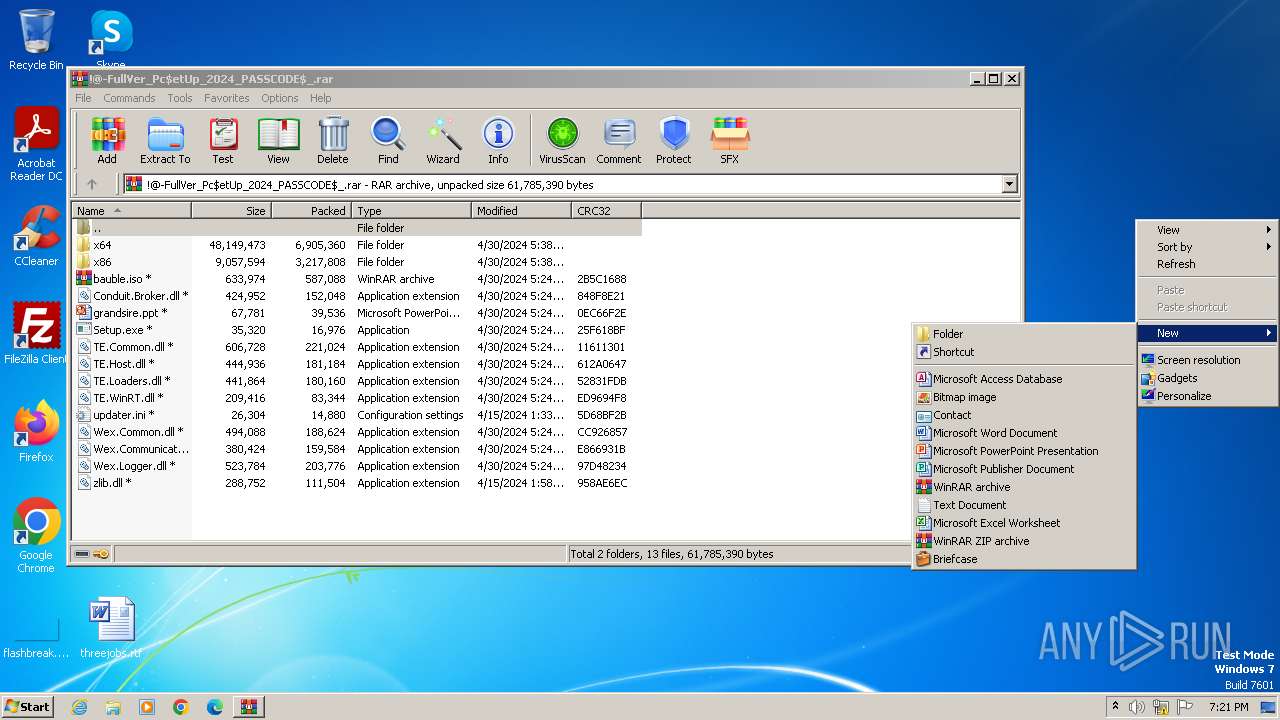Click the Protect archive icon
Screen dimensions: 1280x720
point(674,141)
